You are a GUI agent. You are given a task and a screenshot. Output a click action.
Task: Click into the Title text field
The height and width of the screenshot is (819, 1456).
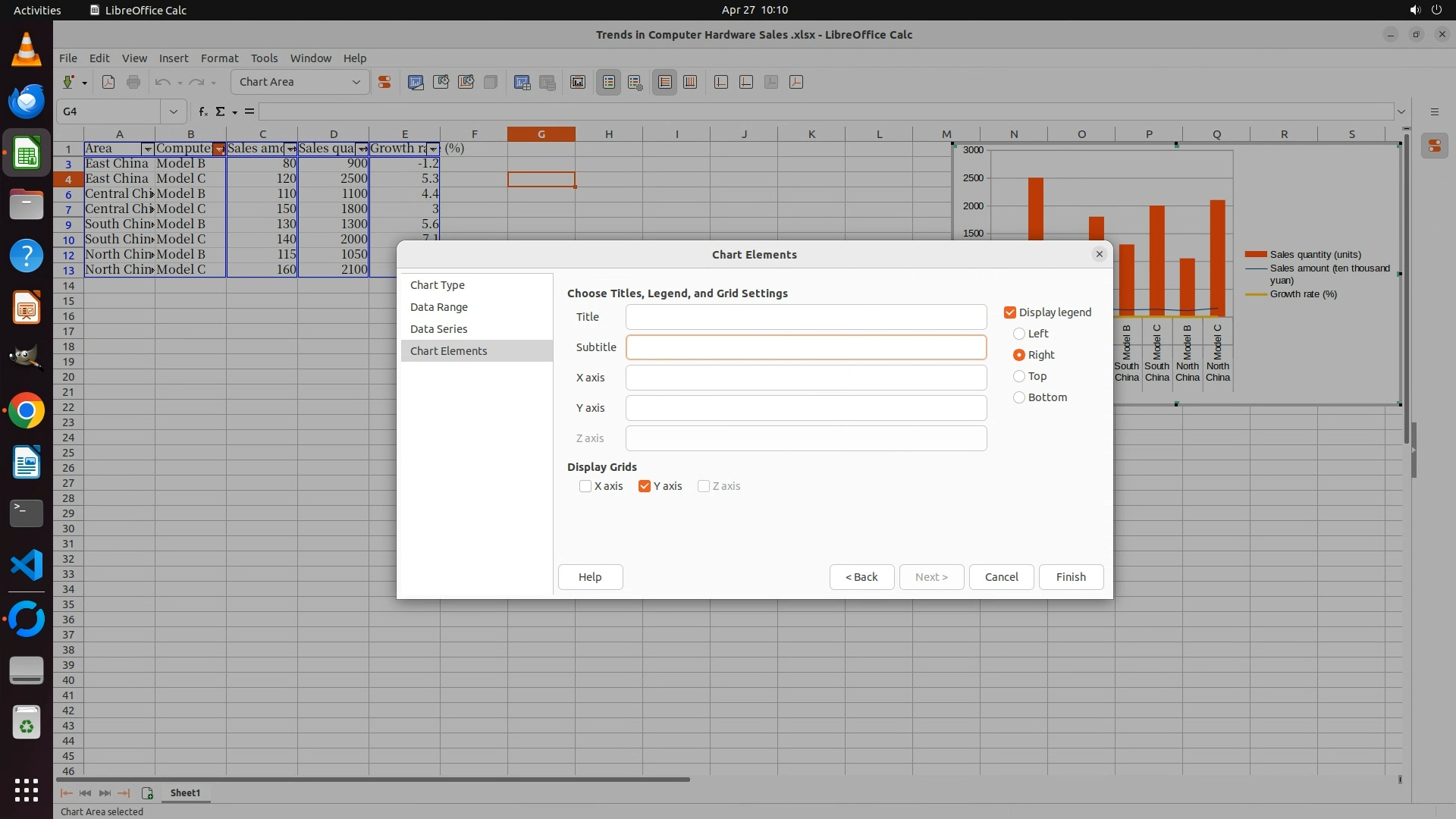[x=805, y=317]
